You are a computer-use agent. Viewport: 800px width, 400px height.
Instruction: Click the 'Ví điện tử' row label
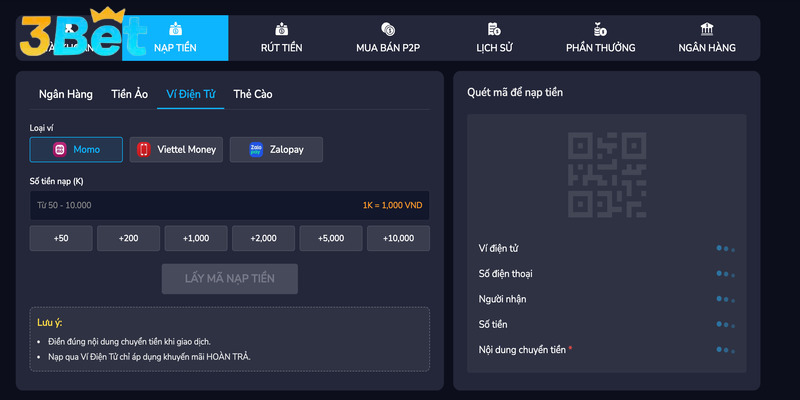pos(498,248)
